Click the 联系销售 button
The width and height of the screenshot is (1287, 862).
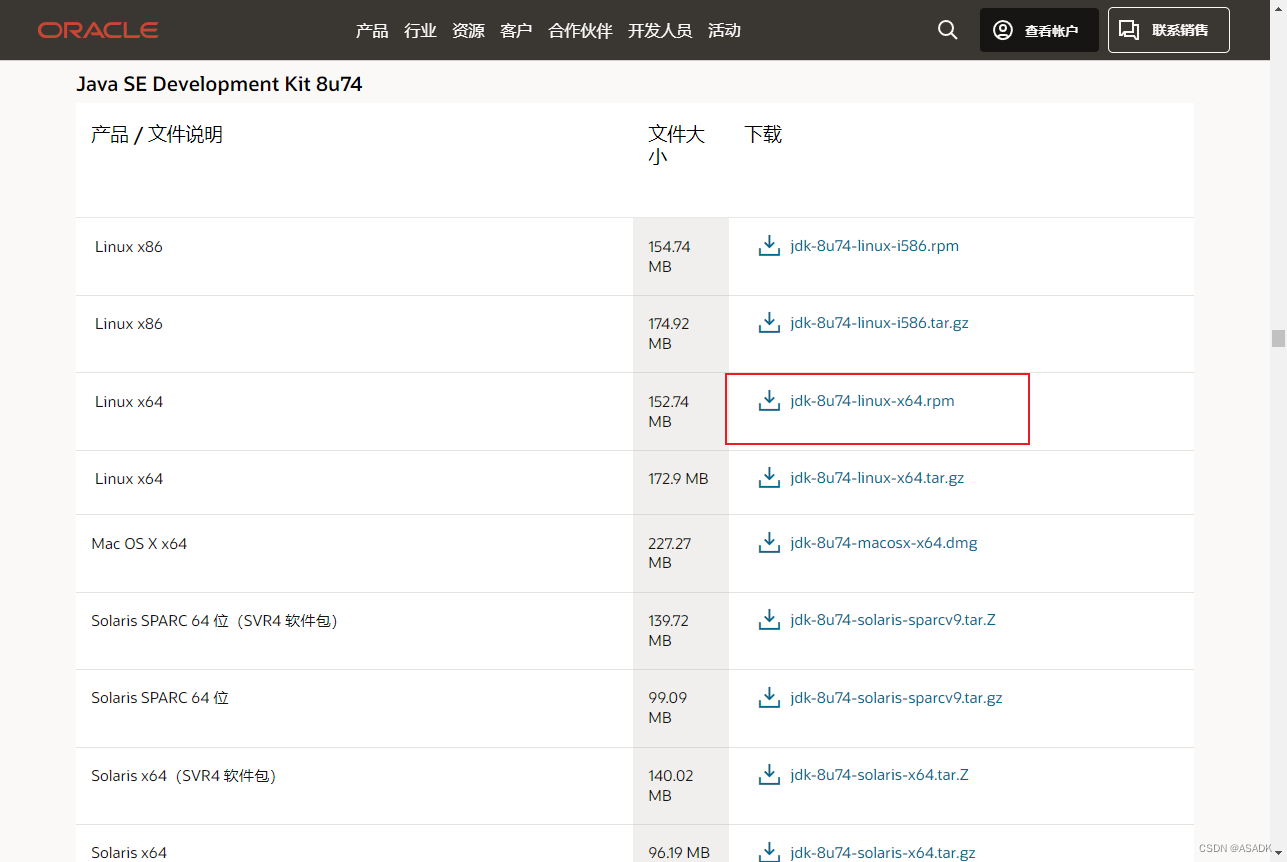[x=1169, y=30]
